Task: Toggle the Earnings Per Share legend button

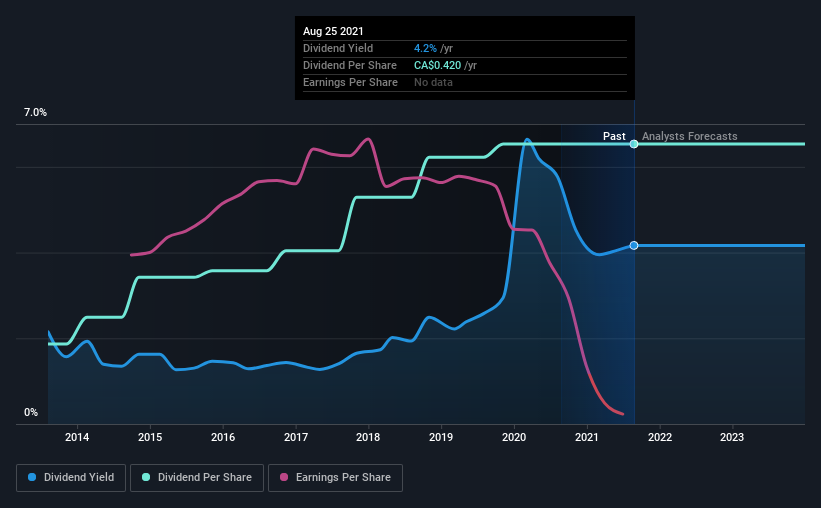Action: point(335,478)
